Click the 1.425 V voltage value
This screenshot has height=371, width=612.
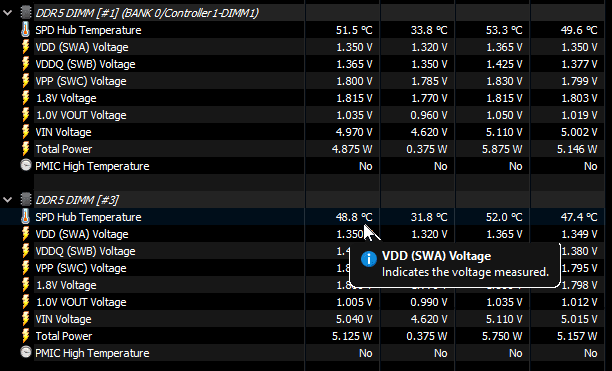pos(504,64)
